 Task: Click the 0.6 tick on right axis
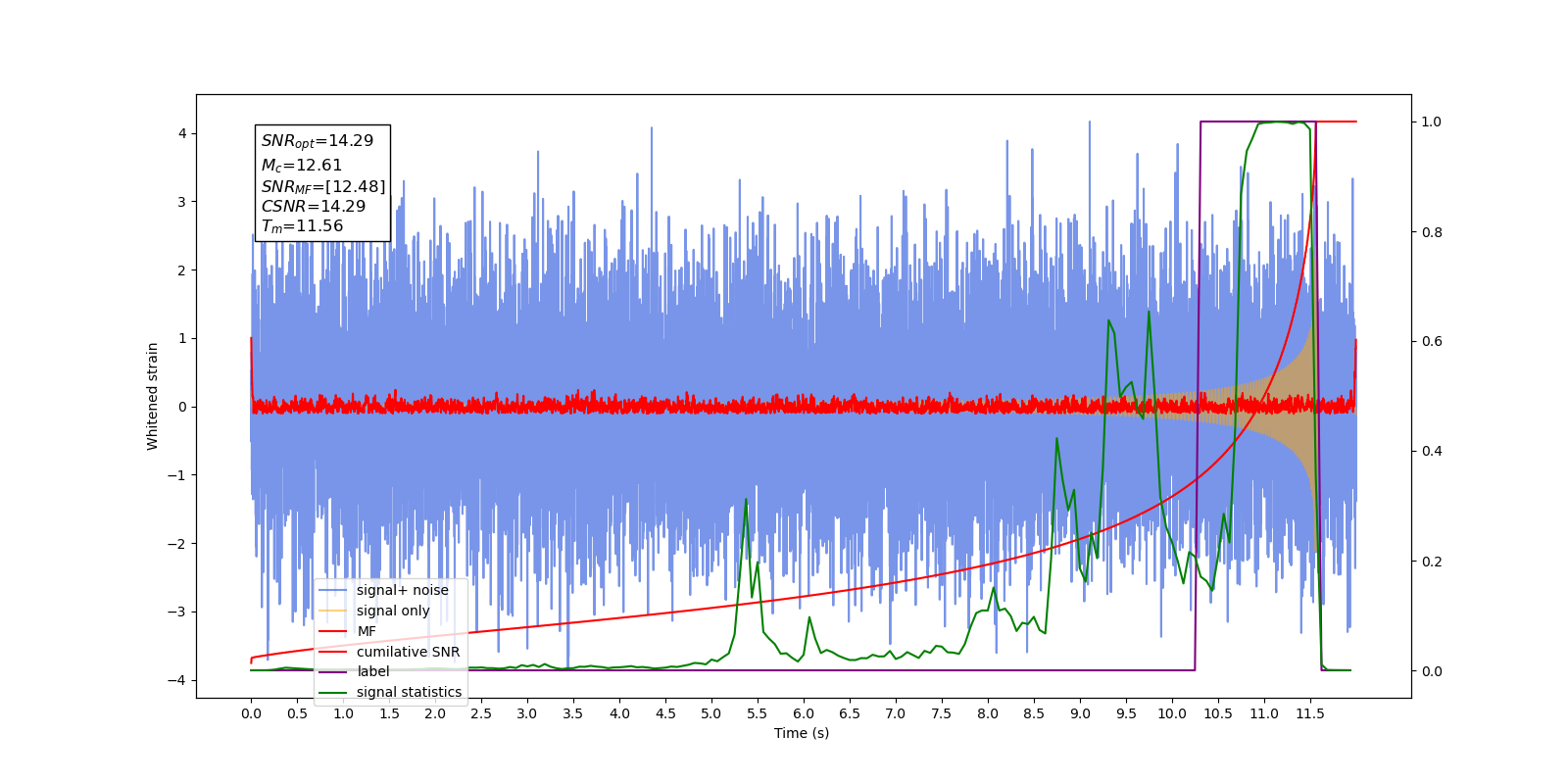click(1432, 341)
